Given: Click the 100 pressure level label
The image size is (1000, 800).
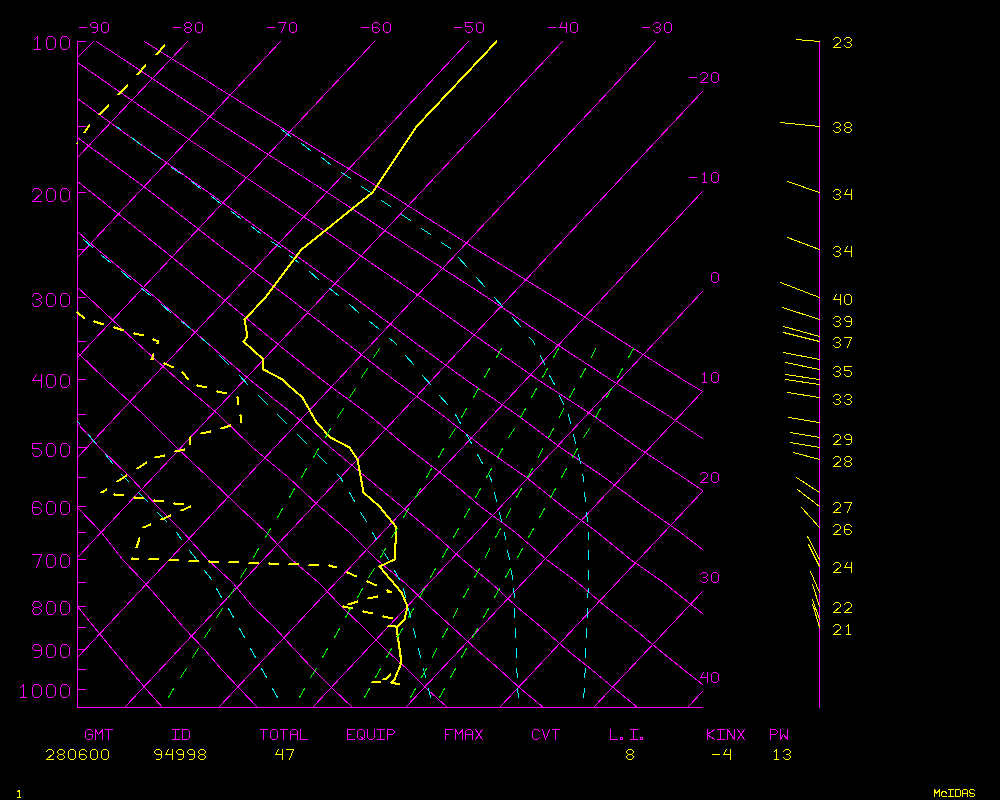Looking at the screenshot, I should pyautogui.click(x=50, y=43).
